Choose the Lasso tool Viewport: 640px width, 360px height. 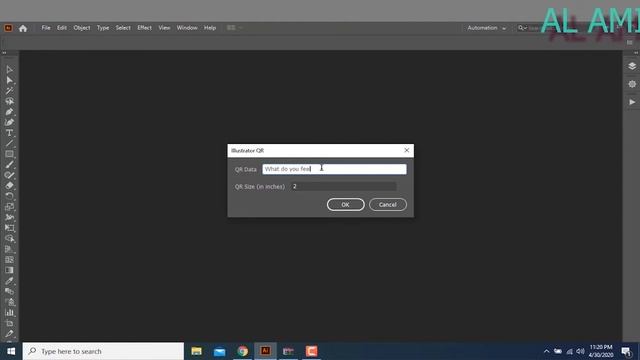pyautogui.click(x=9, y=101)
